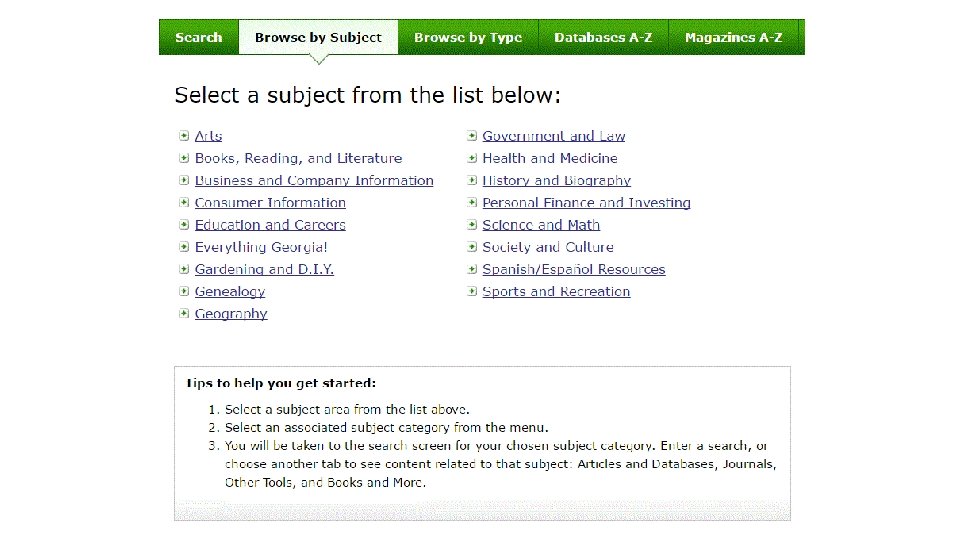Visit Personal Finance and Investing link
The image size is (960, 540).
tap(586, 203)
